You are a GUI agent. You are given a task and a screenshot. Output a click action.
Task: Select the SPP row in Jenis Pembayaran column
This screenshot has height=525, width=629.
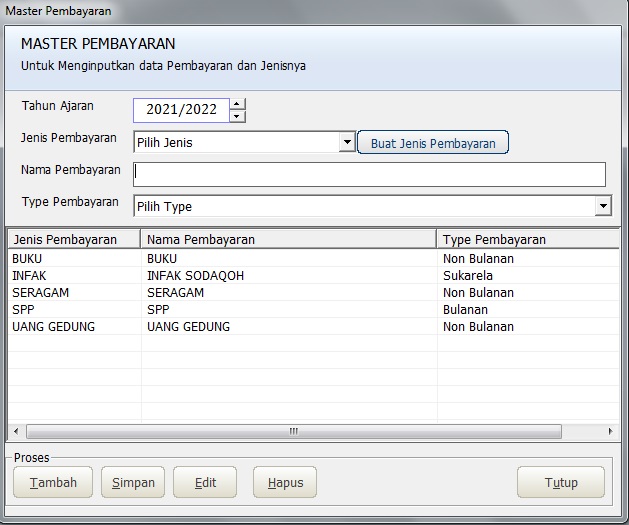click(23, 310)
